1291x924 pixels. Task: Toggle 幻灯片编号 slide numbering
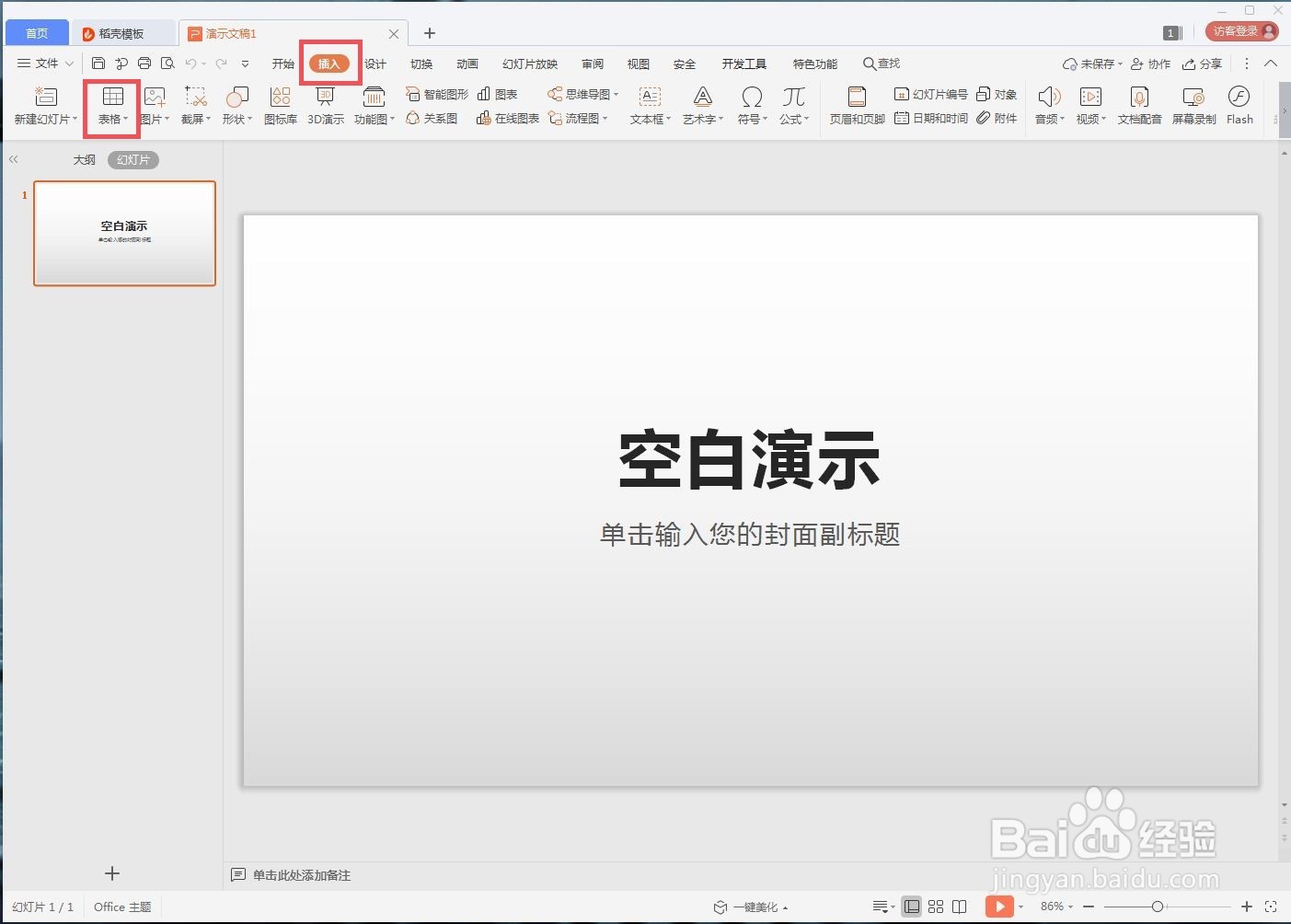(x=930, y=93)
